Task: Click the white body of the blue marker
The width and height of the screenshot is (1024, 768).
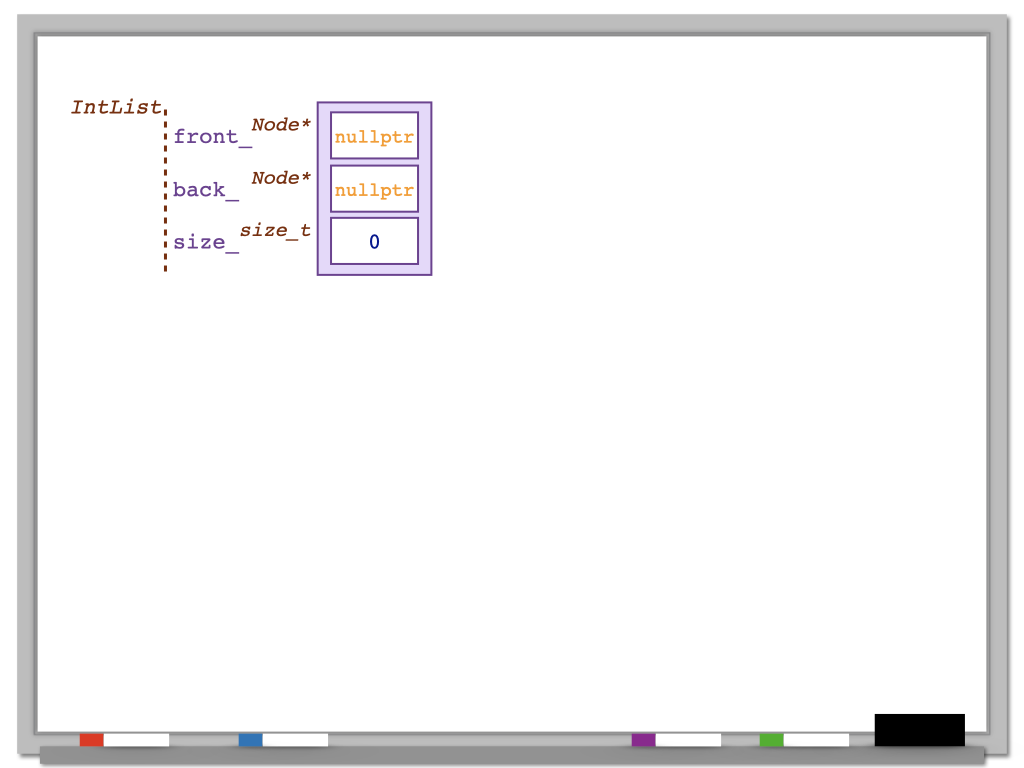Action: [295, 740]
